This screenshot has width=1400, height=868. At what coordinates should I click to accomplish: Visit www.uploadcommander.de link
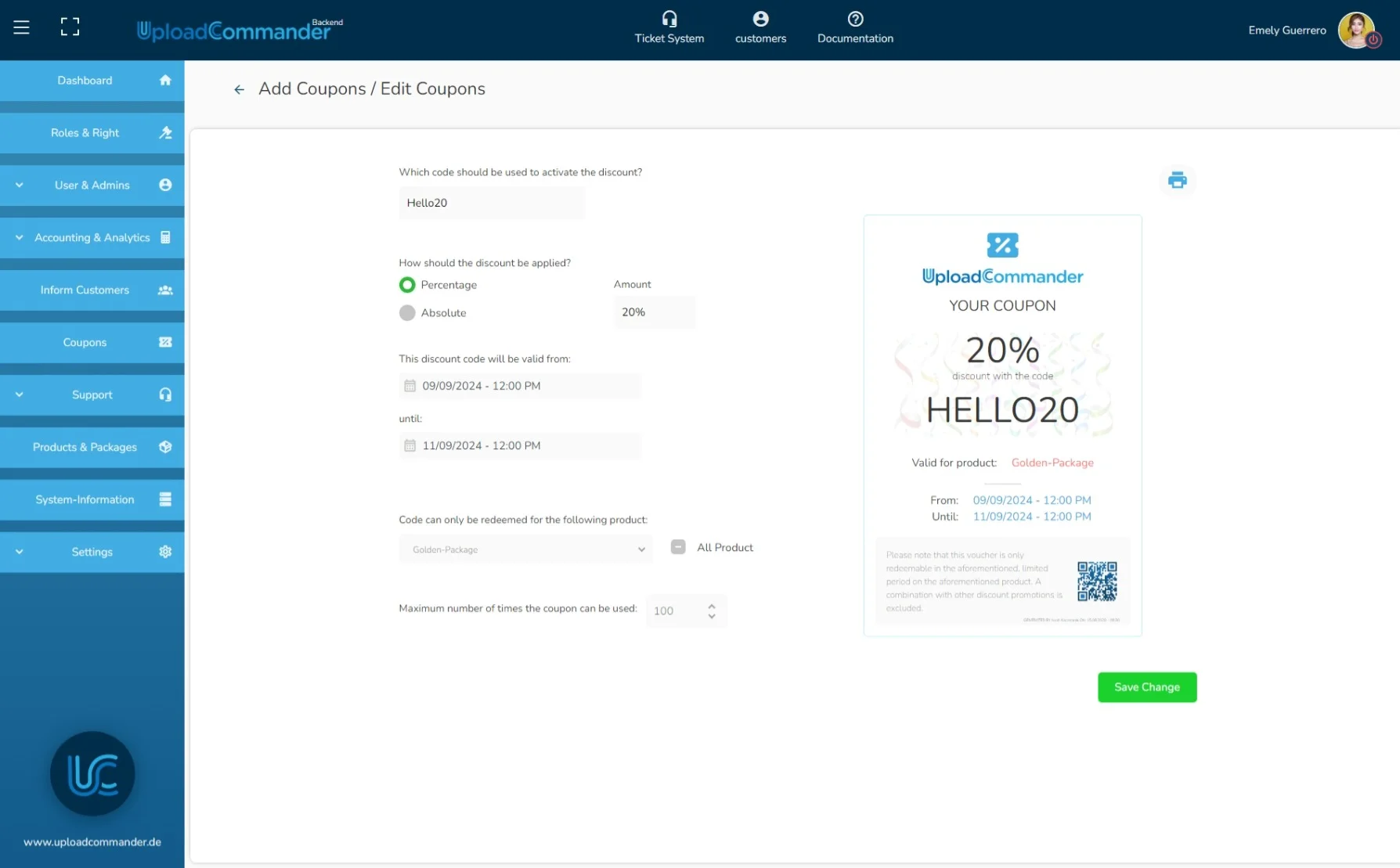92,842
